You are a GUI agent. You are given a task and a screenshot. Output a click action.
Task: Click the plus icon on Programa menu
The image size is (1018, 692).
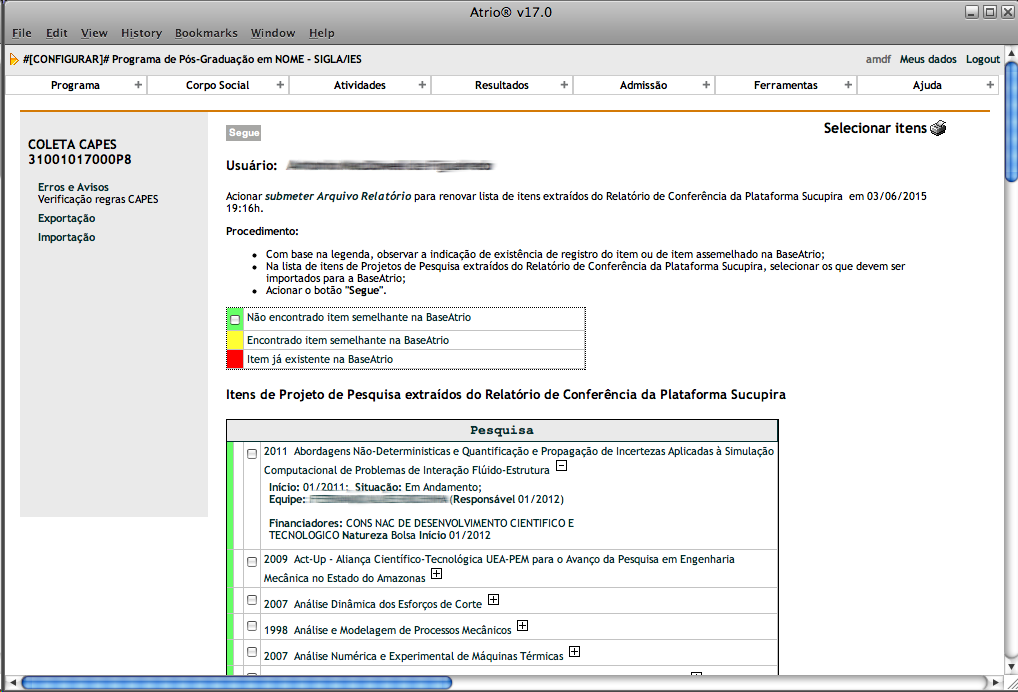tap(138, 85)
